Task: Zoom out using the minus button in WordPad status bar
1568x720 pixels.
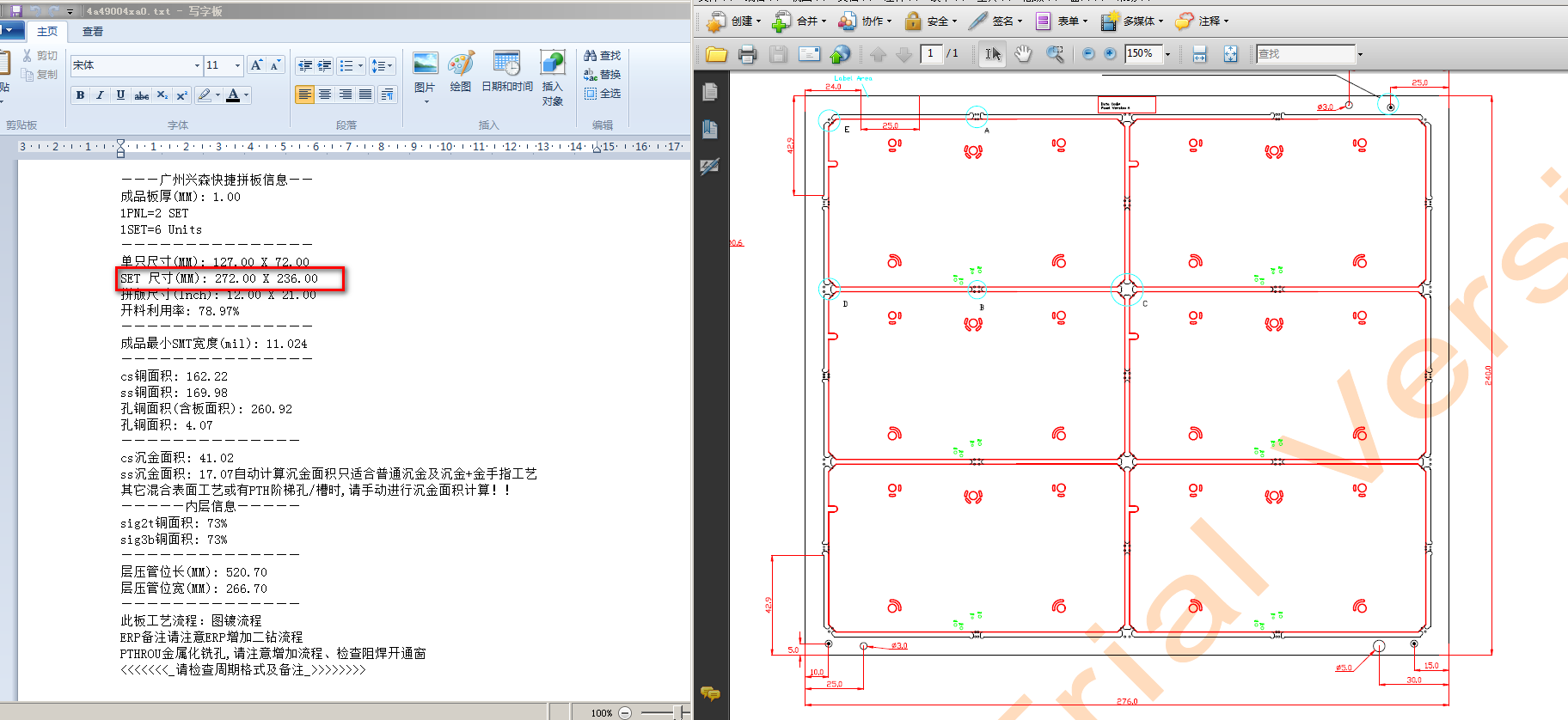Action: click(x=625, y=712)
